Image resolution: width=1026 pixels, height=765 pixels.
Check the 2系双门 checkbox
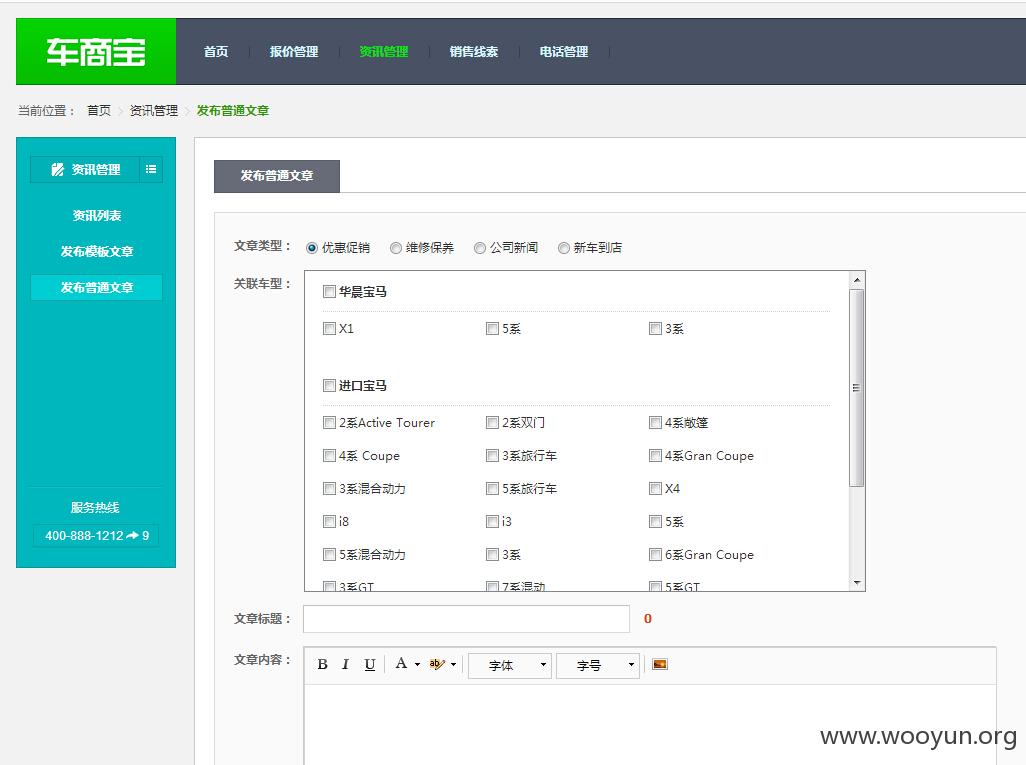[x=492, y=423]
